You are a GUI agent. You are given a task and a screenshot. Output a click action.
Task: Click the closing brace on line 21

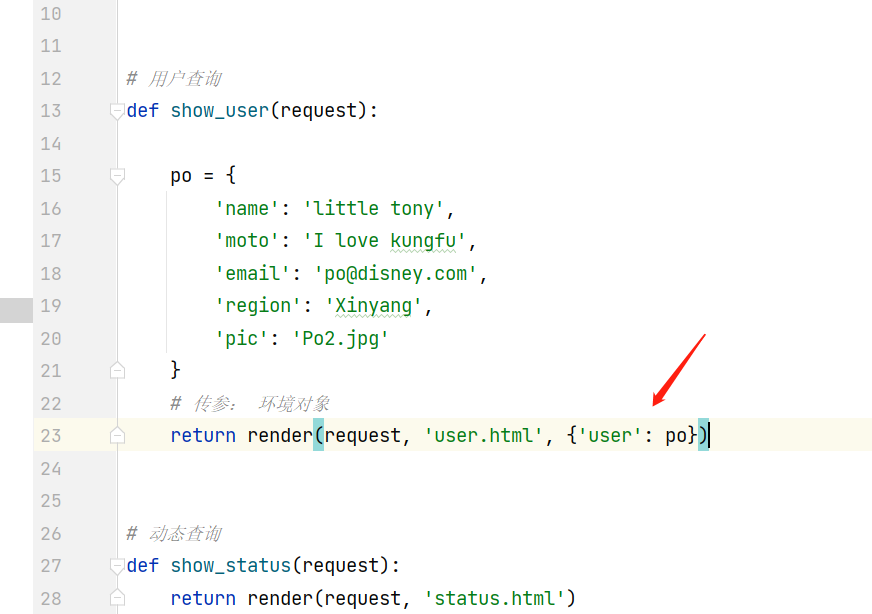point(175,369)
